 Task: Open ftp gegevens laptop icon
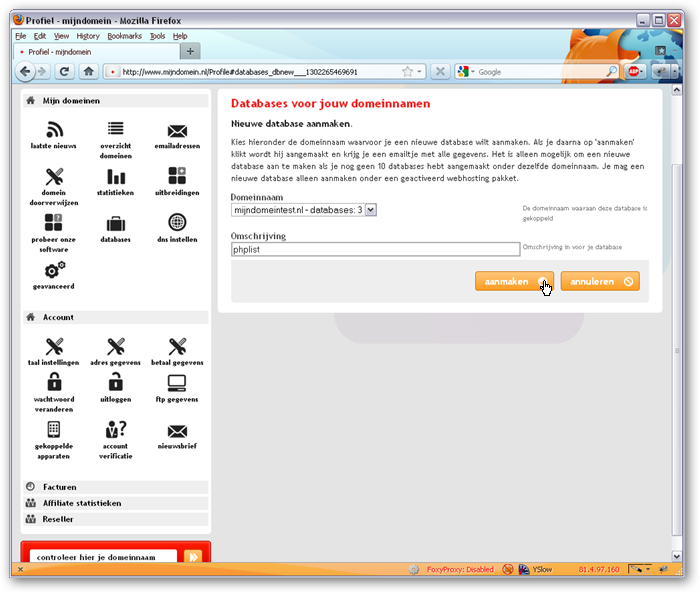[177, 383]
